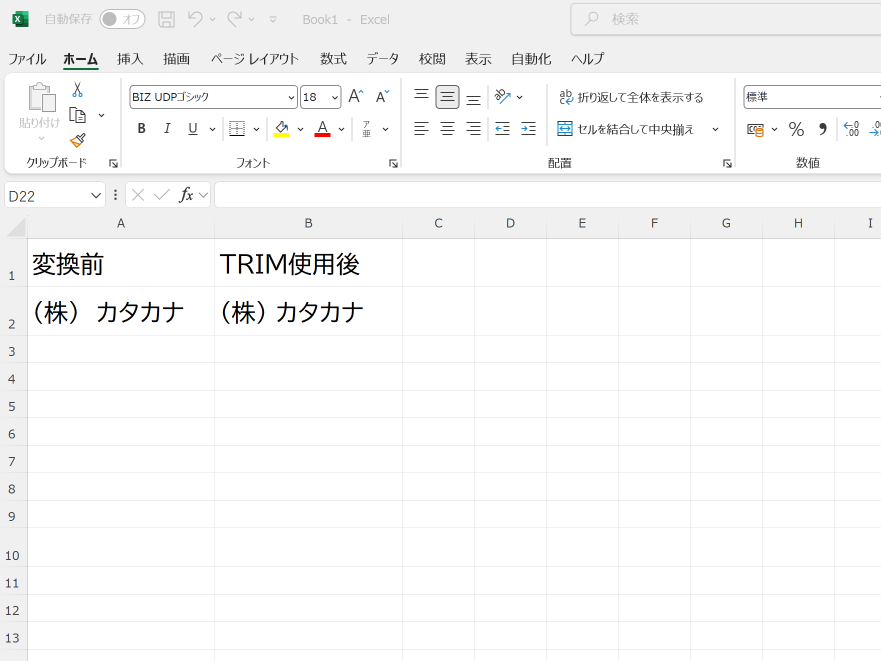Toggle Italic formatting
The height and width of the screenshot is (661, 881).
coord(167,129)
